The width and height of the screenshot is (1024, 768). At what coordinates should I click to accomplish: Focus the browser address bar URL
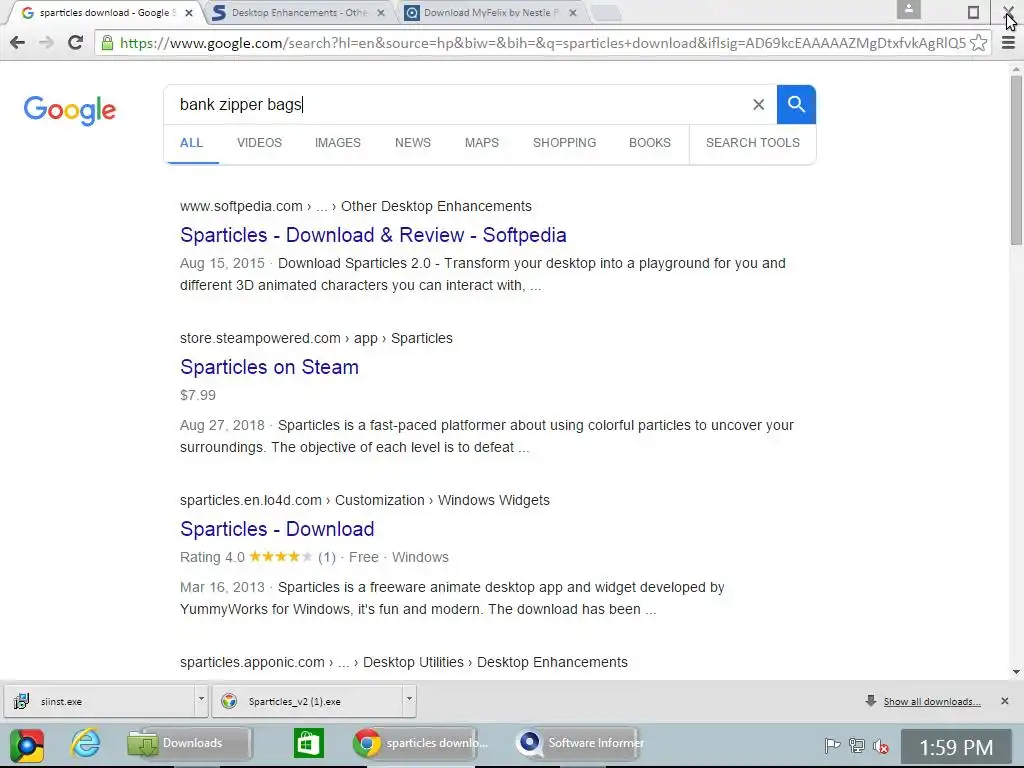pos(542,43)
